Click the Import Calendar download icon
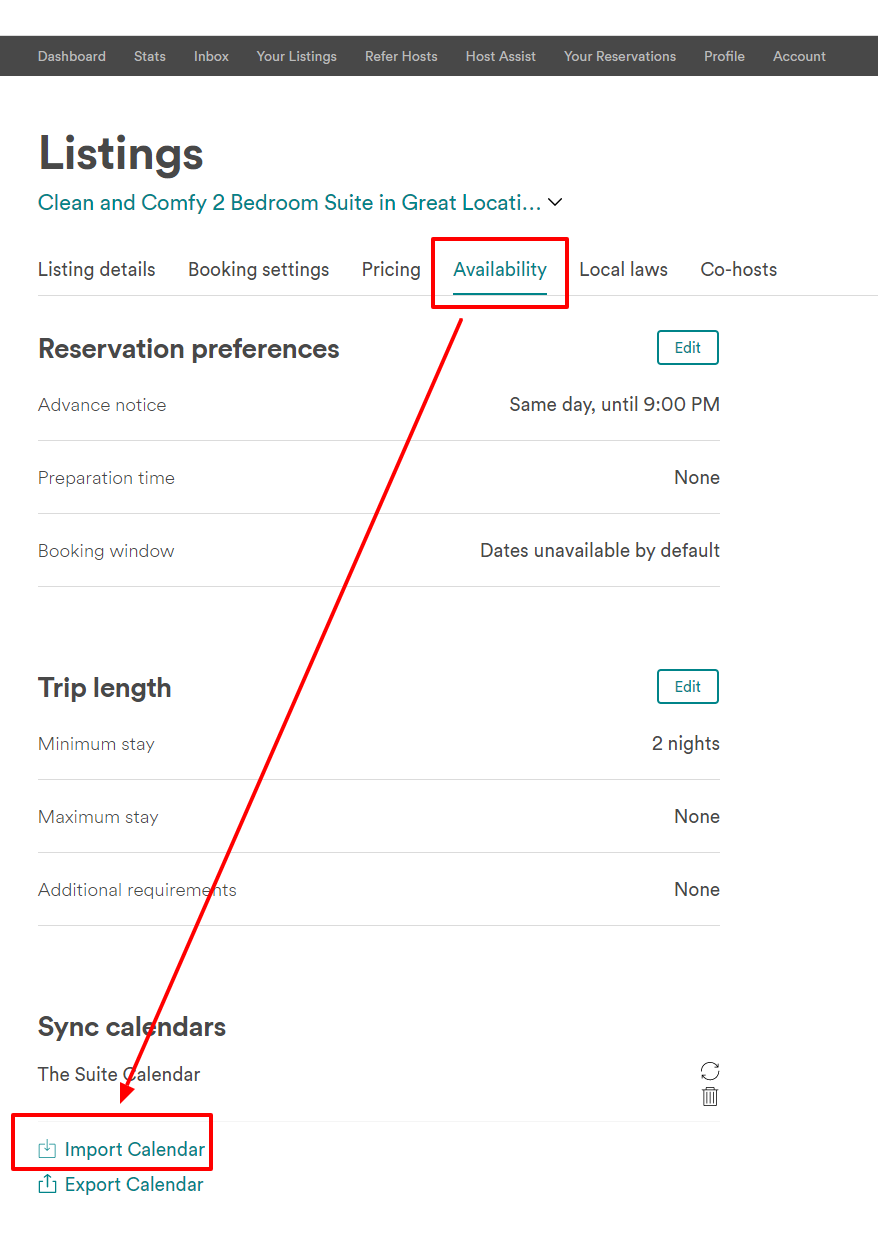 coord(47,1149)
